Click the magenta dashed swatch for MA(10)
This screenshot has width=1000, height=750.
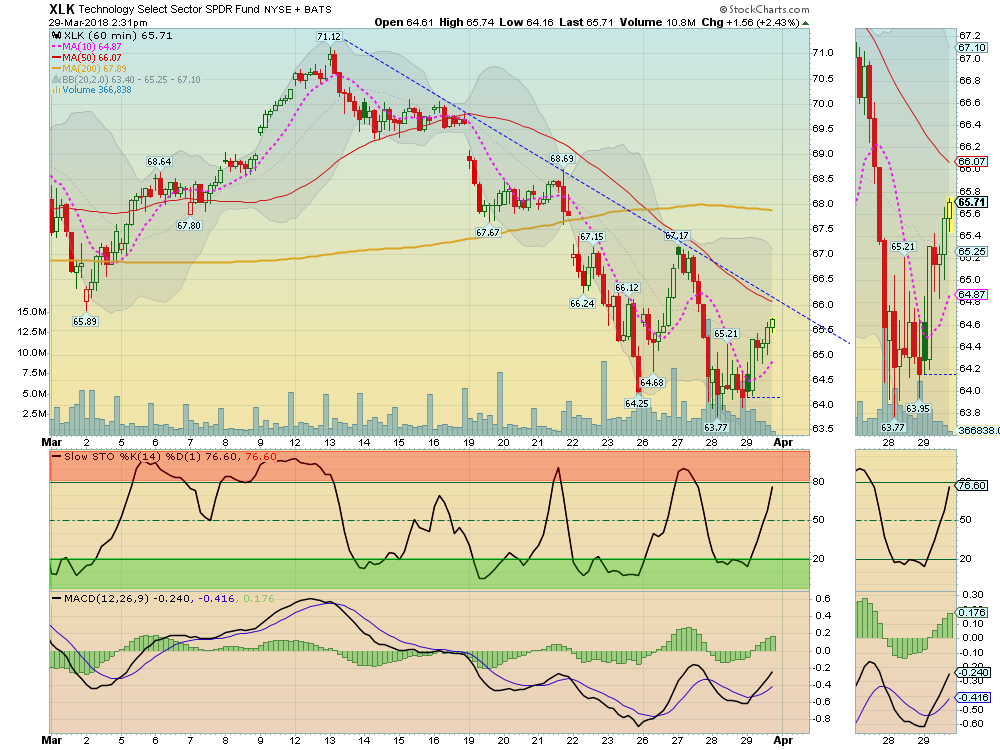57,47
